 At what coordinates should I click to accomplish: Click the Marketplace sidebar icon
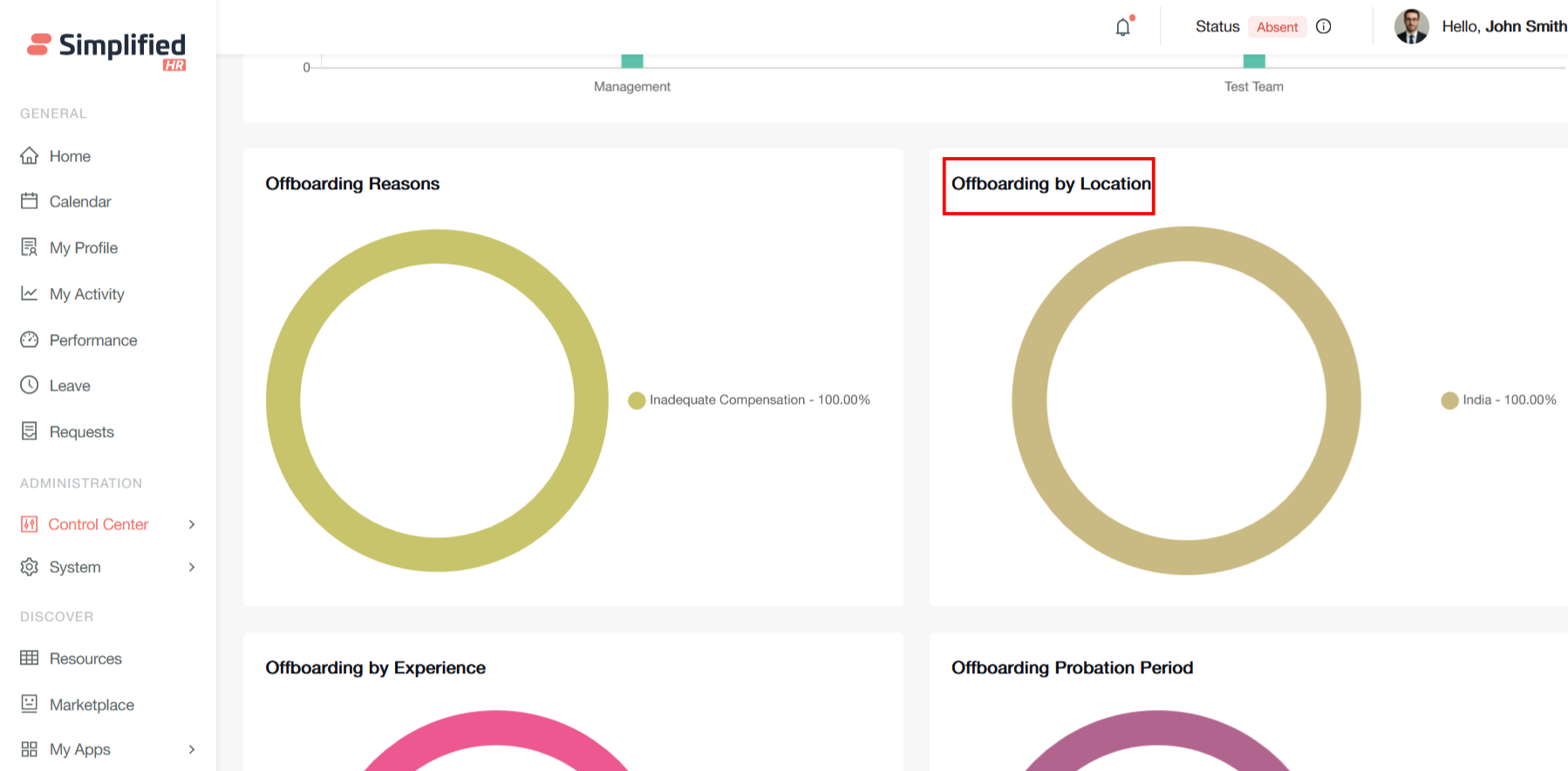click(x=30, y=704)
